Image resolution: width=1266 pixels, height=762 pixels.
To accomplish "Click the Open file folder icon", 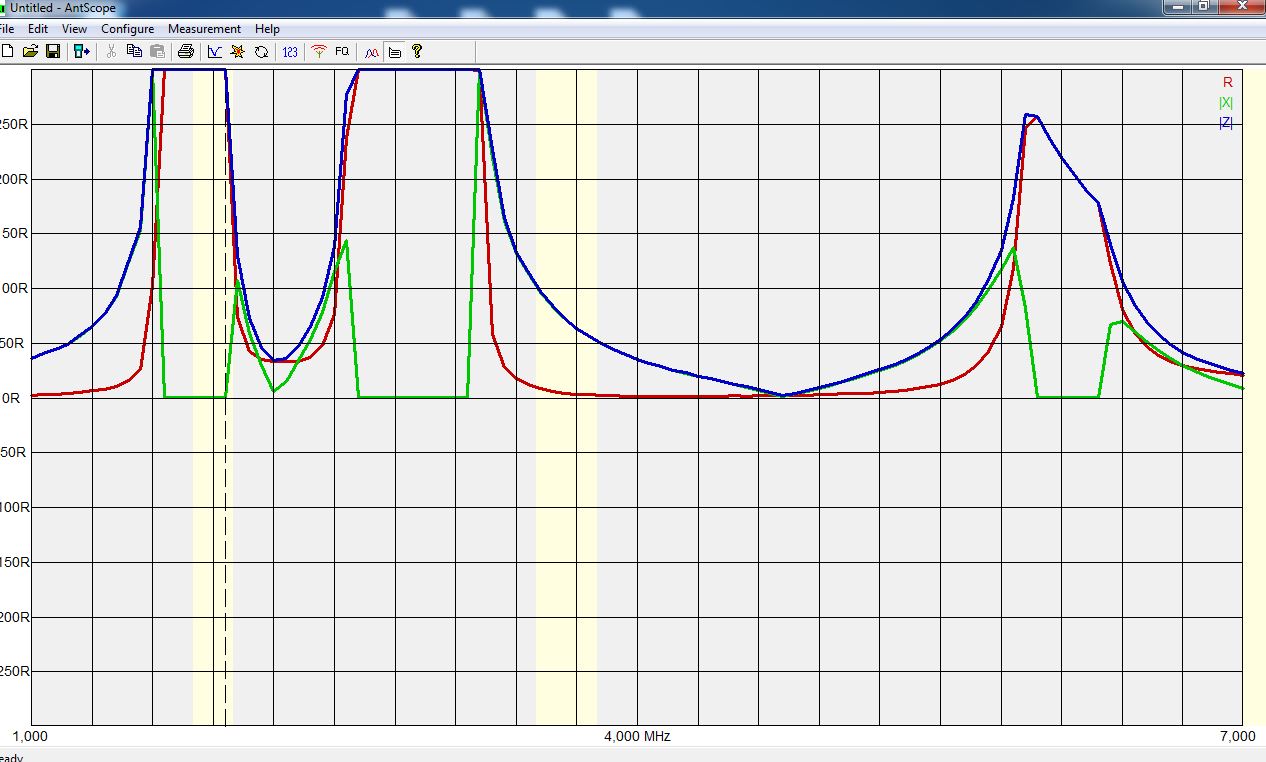I will tap(30, 51).
